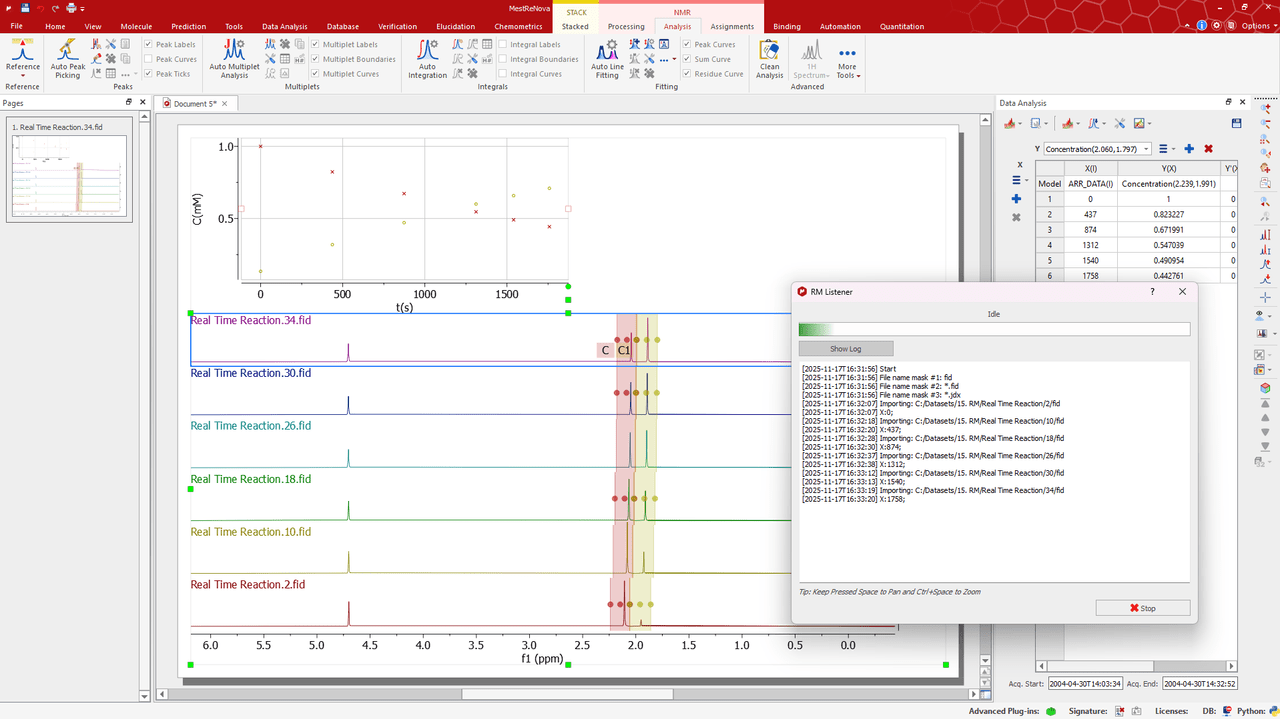
Task: Click the Acq. Start date field
Action: 1085,685
